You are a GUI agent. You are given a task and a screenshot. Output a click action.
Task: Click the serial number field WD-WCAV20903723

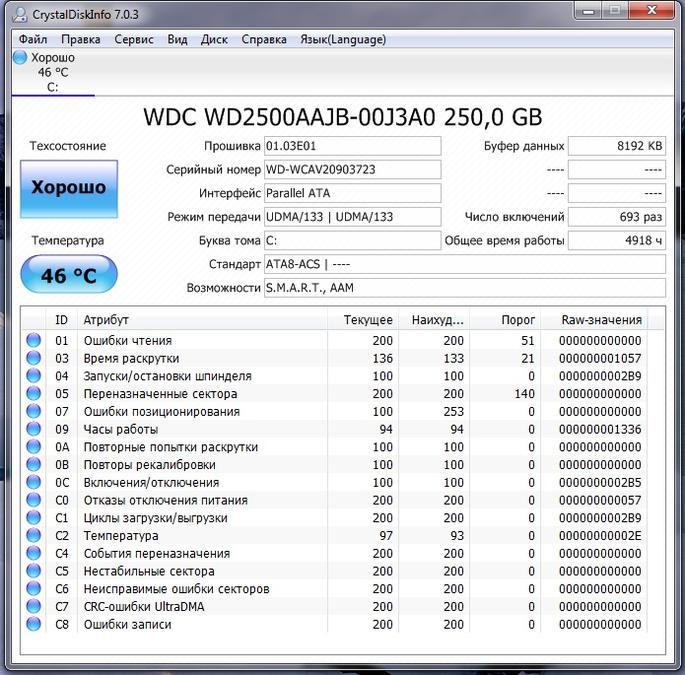coord(353,170)
